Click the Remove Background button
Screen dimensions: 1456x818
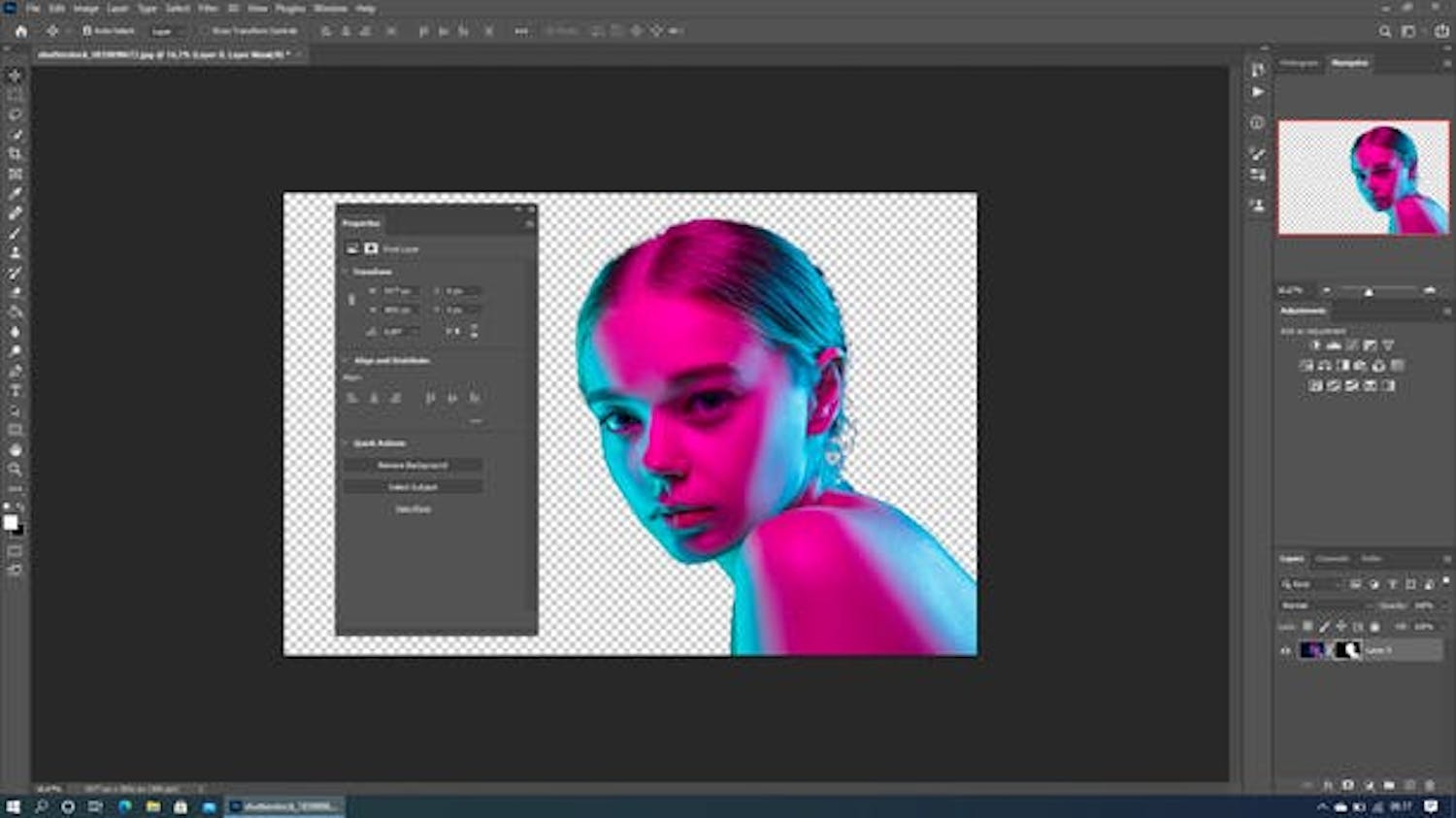pos(412,465)
